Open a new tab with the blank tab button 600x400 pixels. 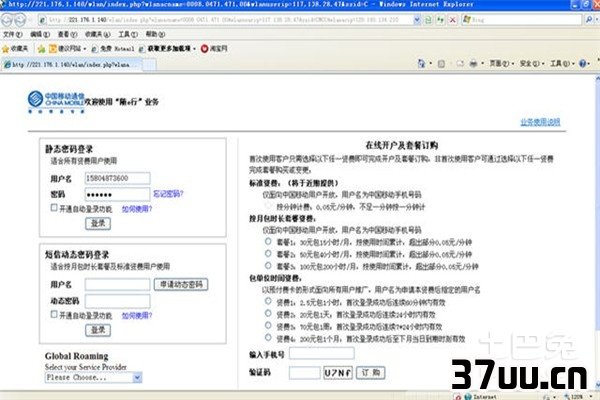(x=149, y=65)
